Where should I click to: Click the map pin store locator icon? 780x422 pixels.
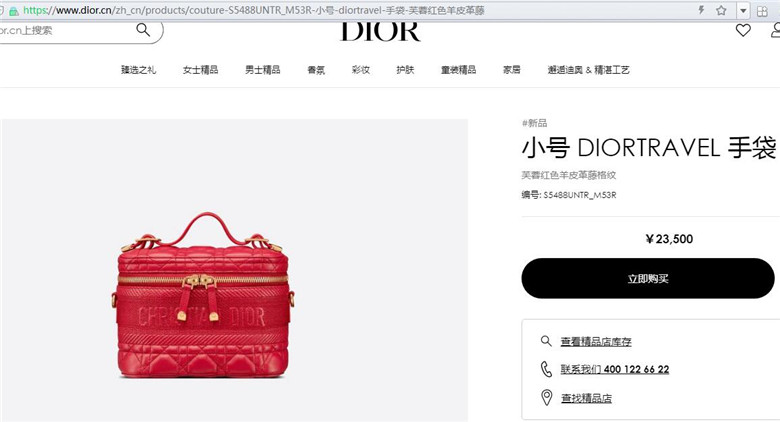point(546,398)
